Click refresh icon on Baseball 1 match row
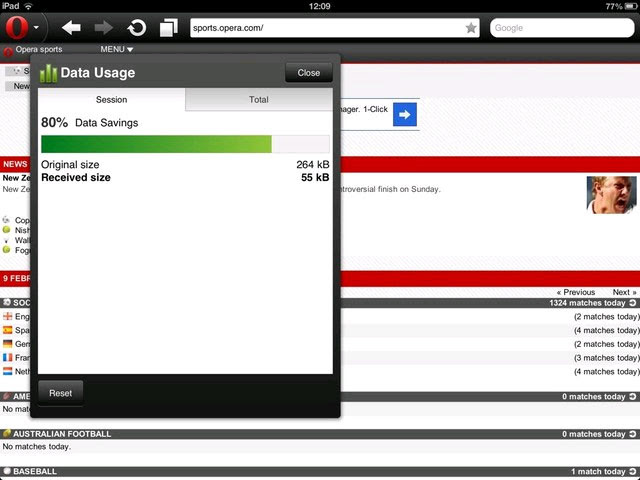640x480 pixels. coord(633,471)
